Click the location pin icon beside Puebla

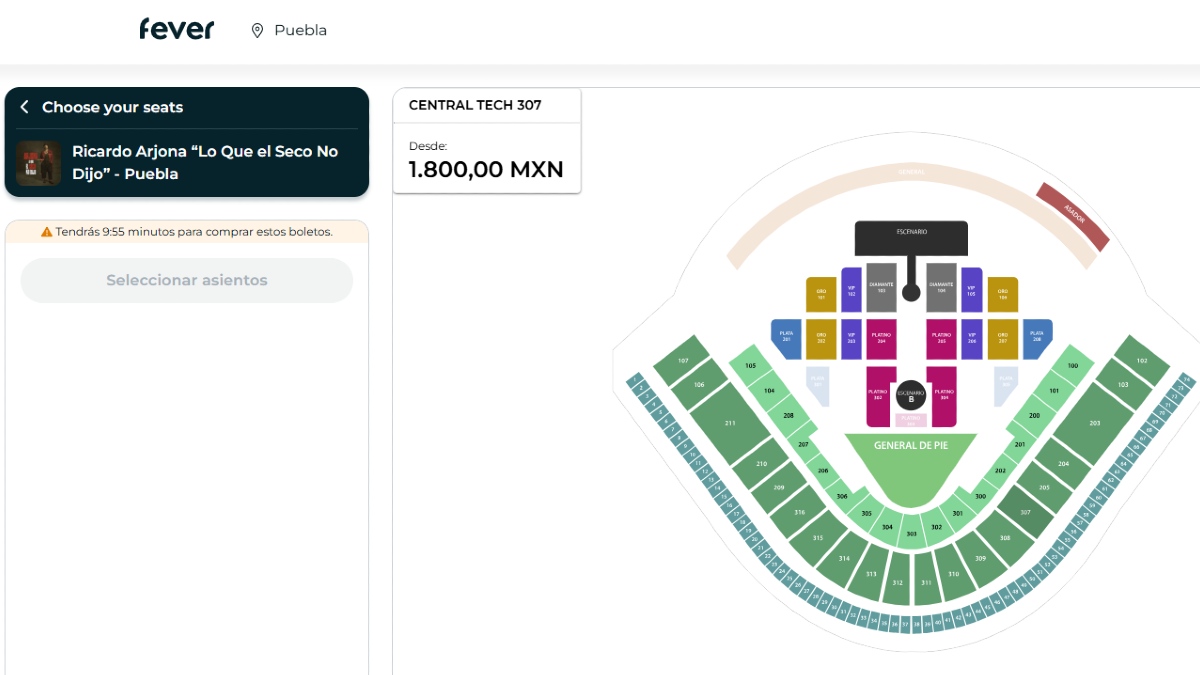(x=258, y=30)
